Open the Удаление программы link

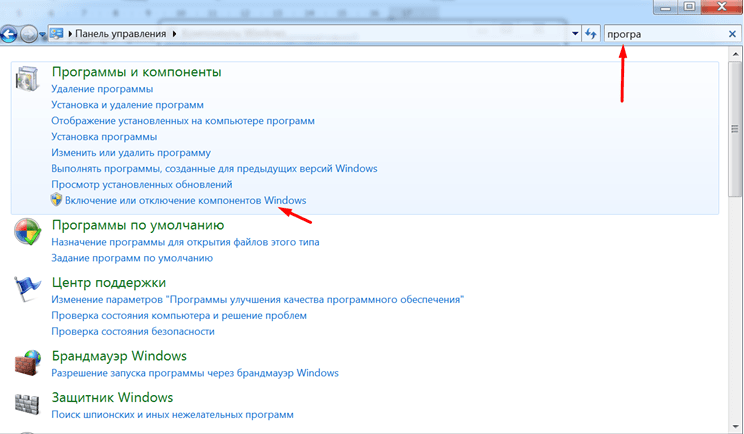(x=109, y=89)
